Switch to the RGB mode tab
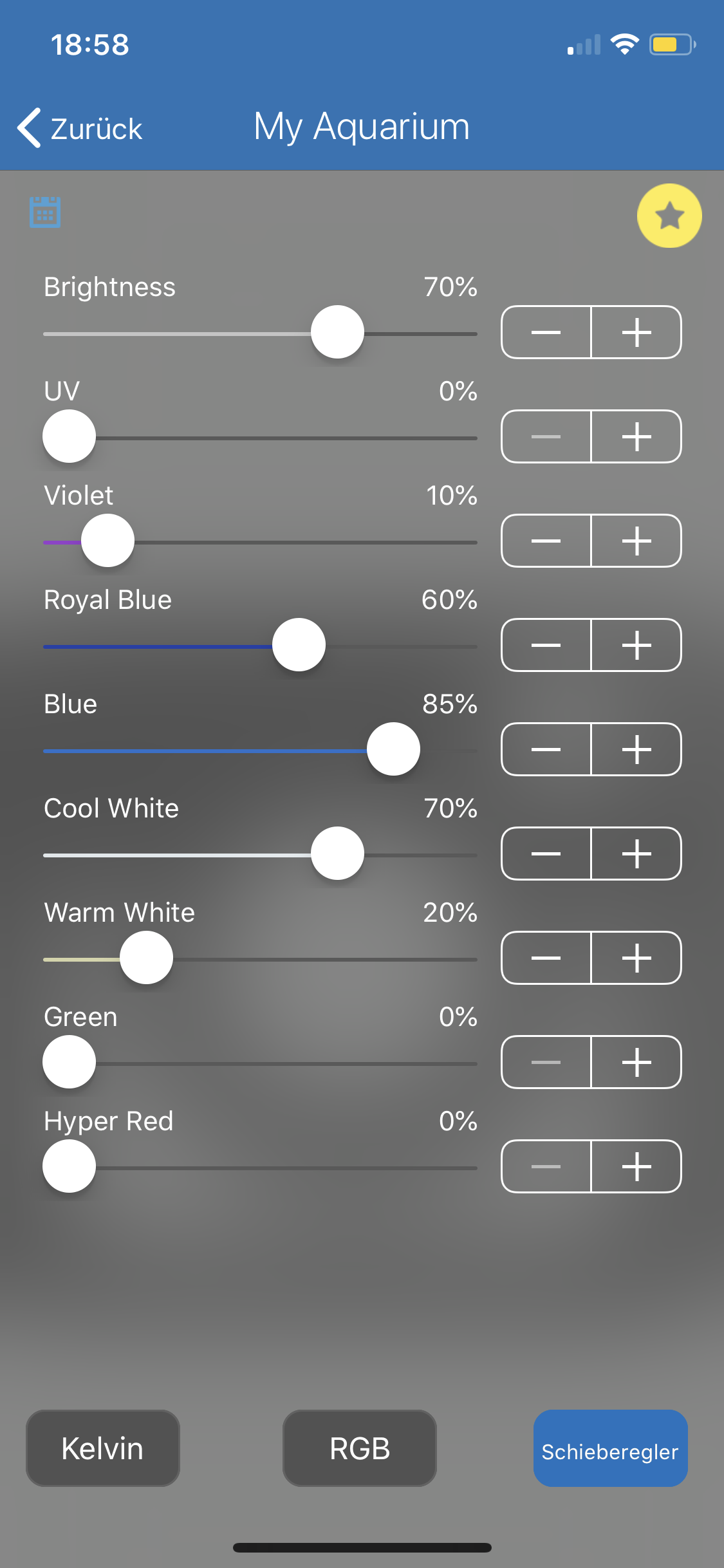This screenshot has width=724, height=1568. tap(360, 1448)
